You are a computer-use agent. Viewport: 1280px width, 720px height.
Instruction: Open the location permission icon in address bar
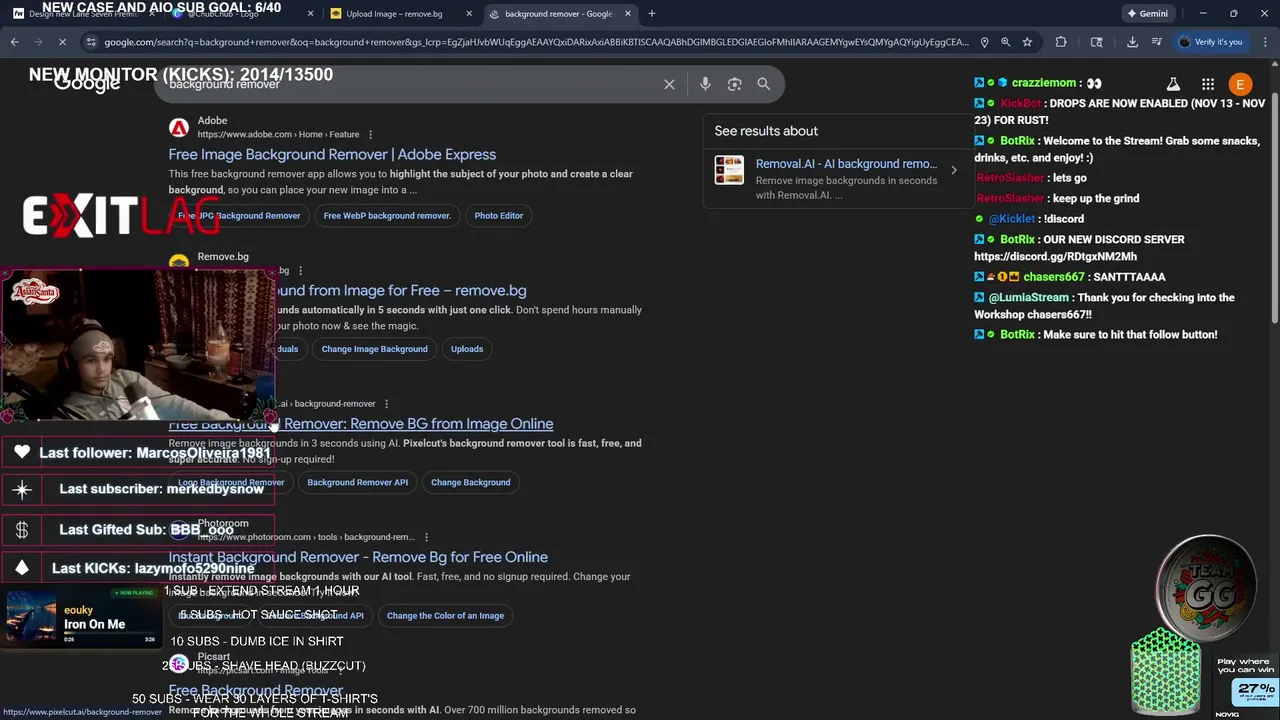click(985, 42)
